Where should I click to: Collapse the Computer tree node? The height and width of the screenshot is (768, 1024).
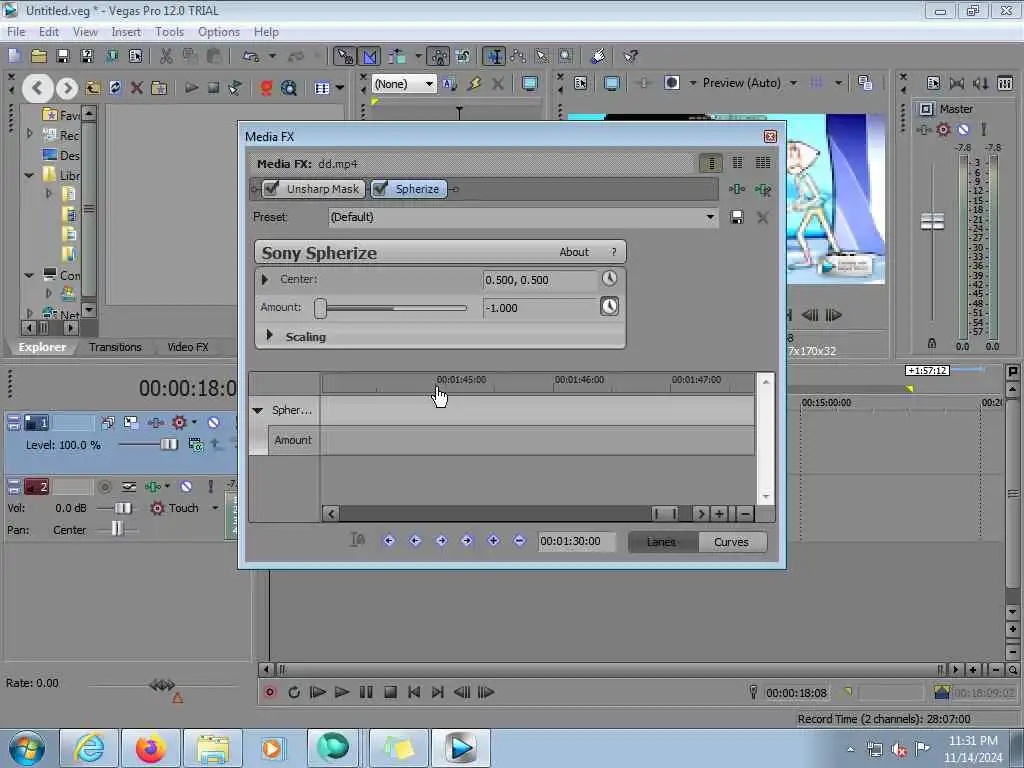coord(29,275)
